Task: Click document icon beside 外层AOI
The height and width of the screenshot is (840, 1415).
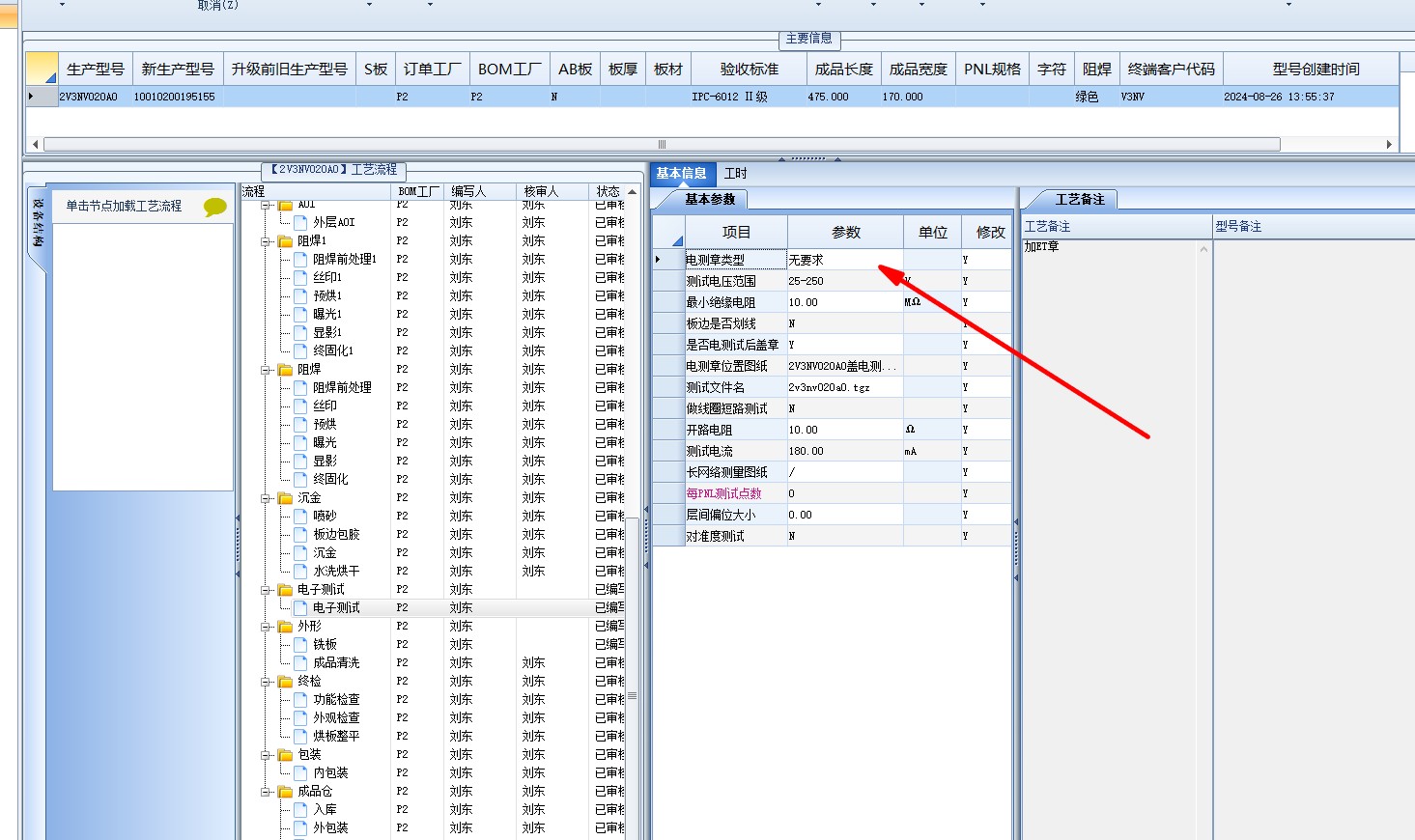Action: (x=300, y=222)
